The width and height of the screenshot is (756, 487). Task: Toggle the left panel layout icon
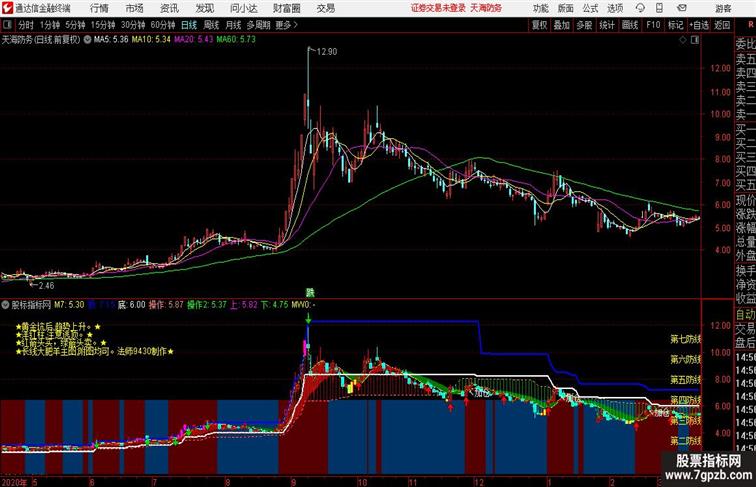7,25
